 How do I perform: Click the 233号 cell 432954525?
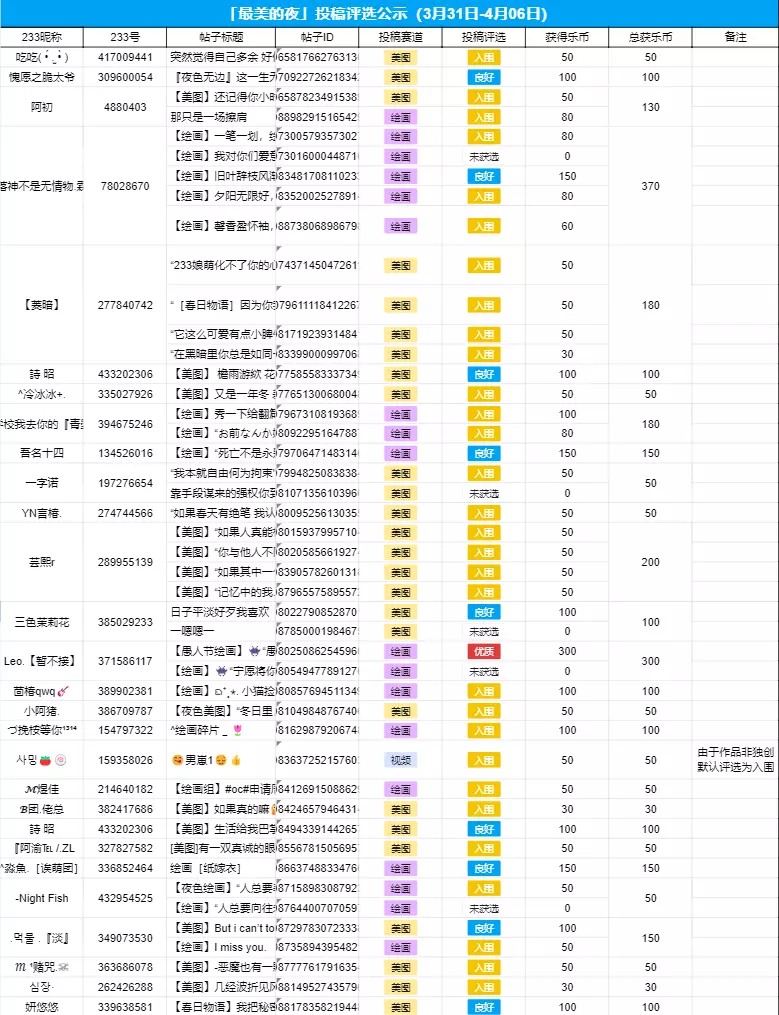click(125, 898)
